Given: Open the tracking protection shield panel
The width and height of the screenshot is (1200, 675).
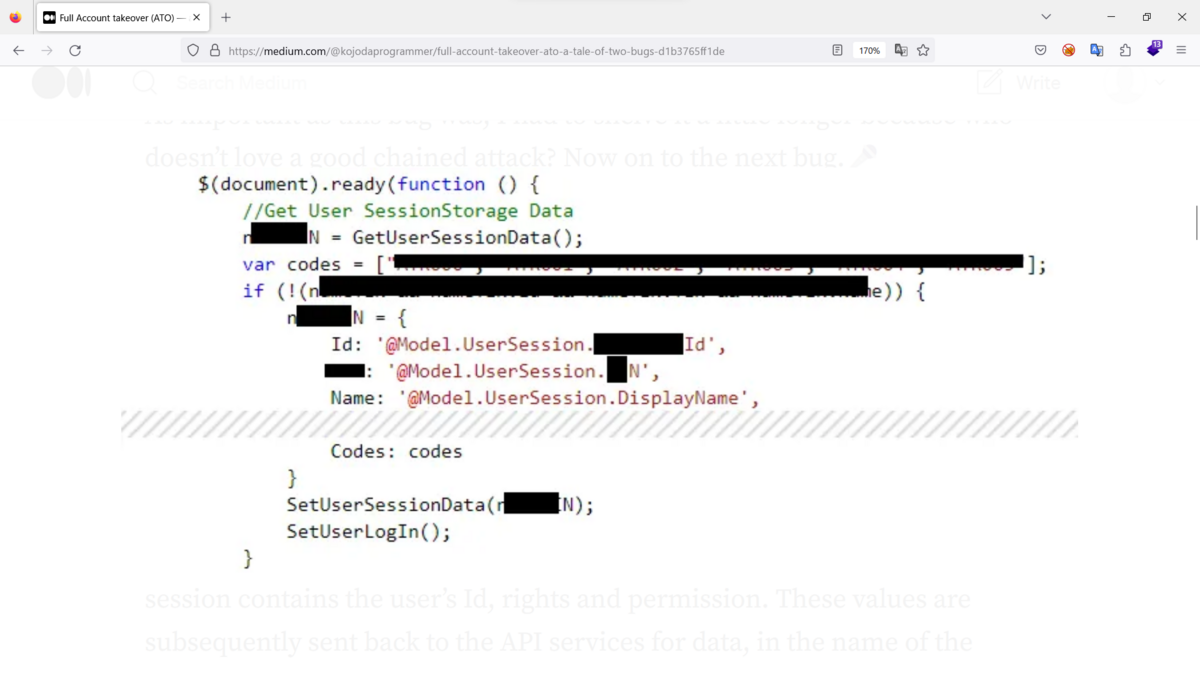Looking at the screenshot, I should pos(194,50).
